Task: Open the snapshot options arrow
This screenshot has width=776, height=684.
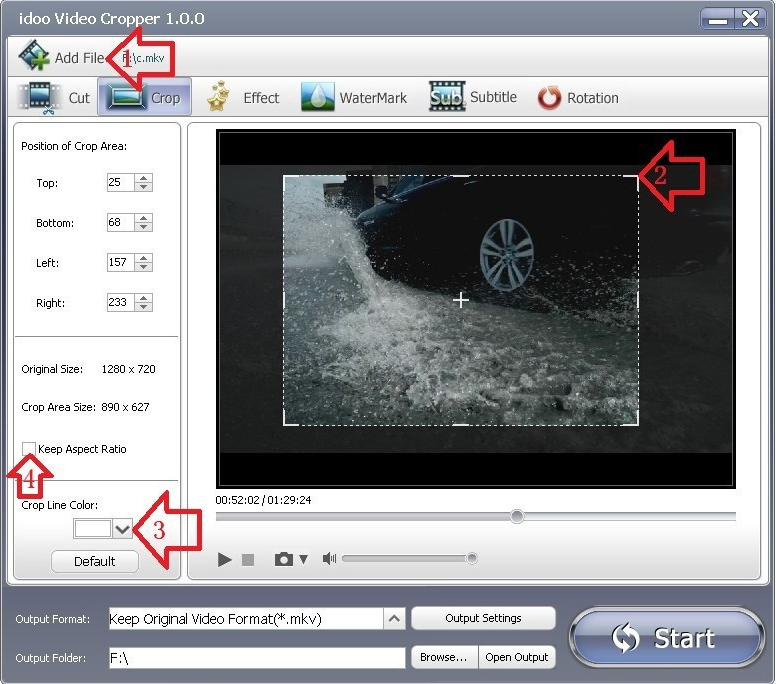Action: point(303,560)
